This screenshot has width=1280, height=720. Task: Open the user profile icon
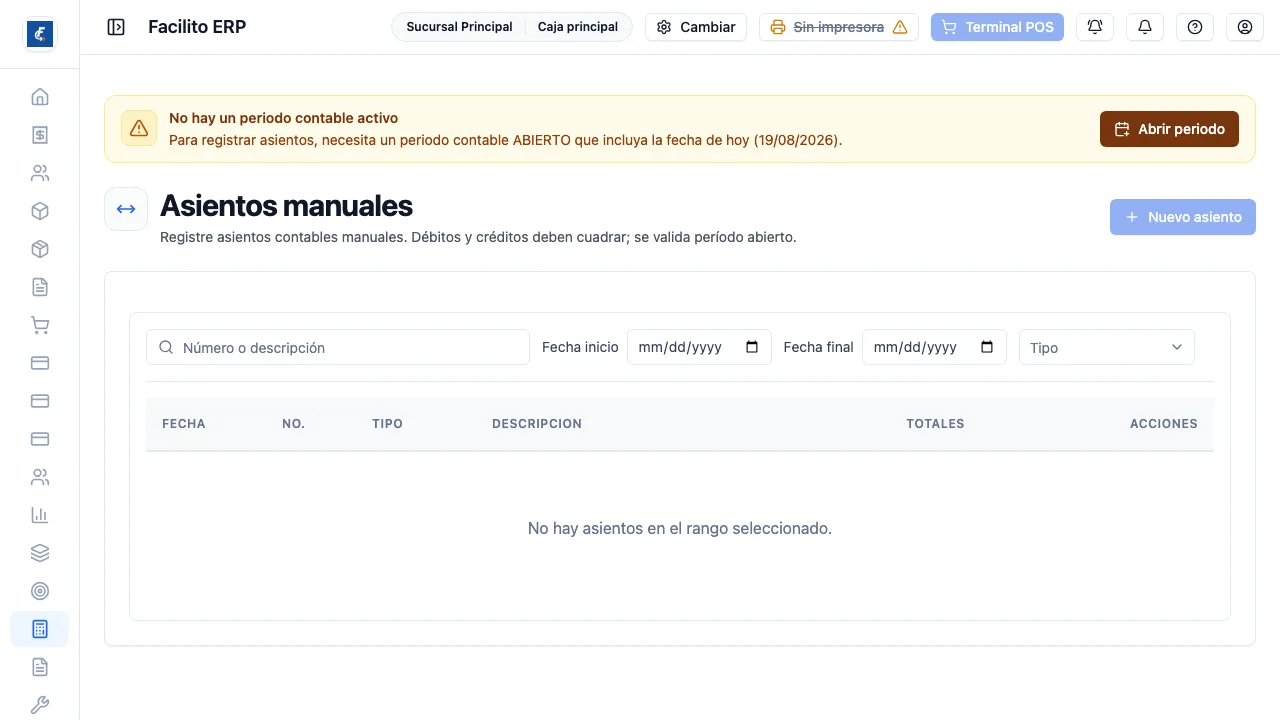1245,27
